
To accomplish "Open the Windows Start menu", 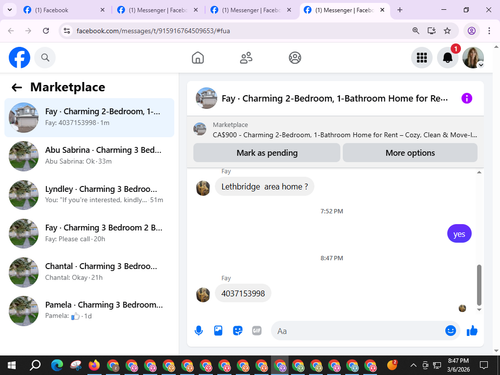I will (11, 366).
